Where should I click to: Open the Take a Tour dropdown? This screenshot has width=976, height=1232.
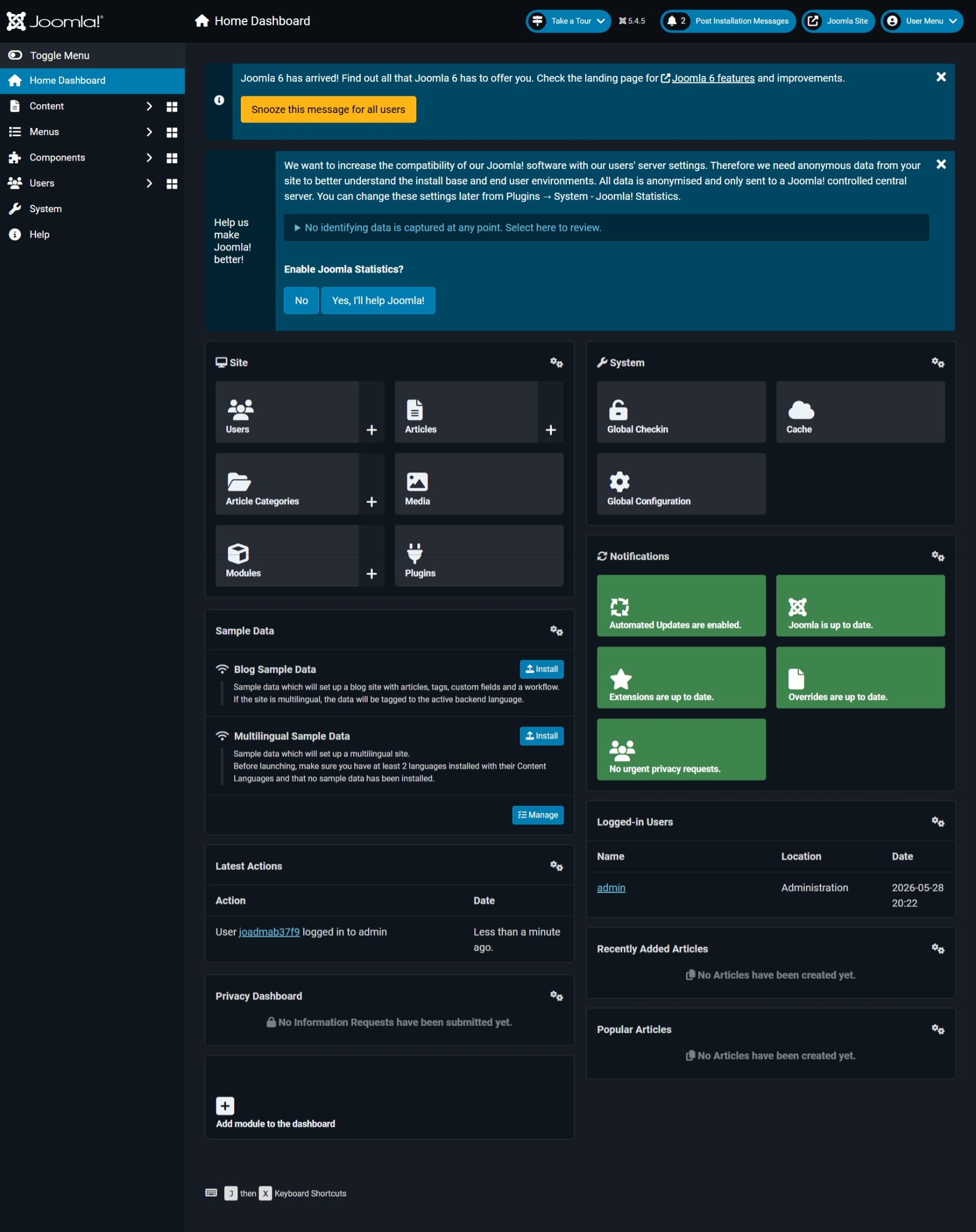point(569,21)
